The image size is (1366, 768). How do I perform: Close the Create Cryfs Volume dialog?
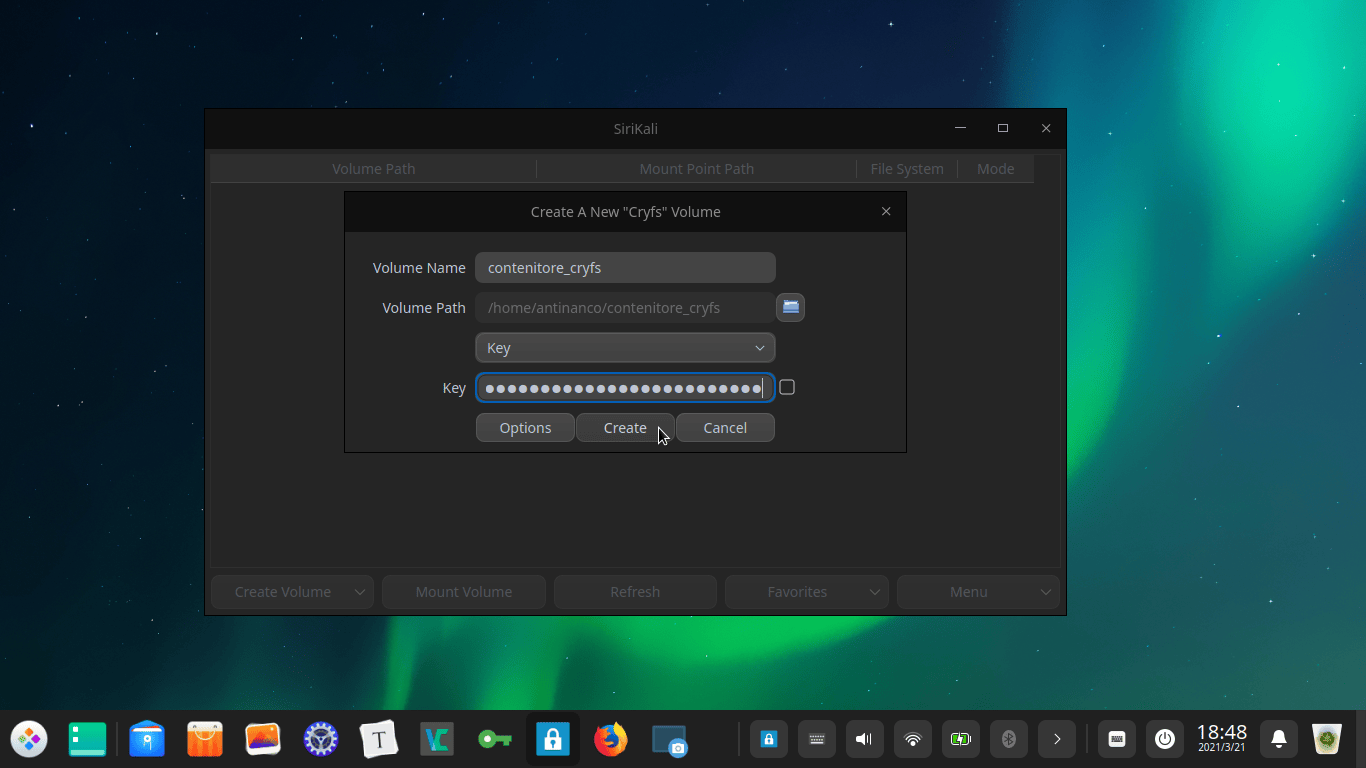click(886, 211)
